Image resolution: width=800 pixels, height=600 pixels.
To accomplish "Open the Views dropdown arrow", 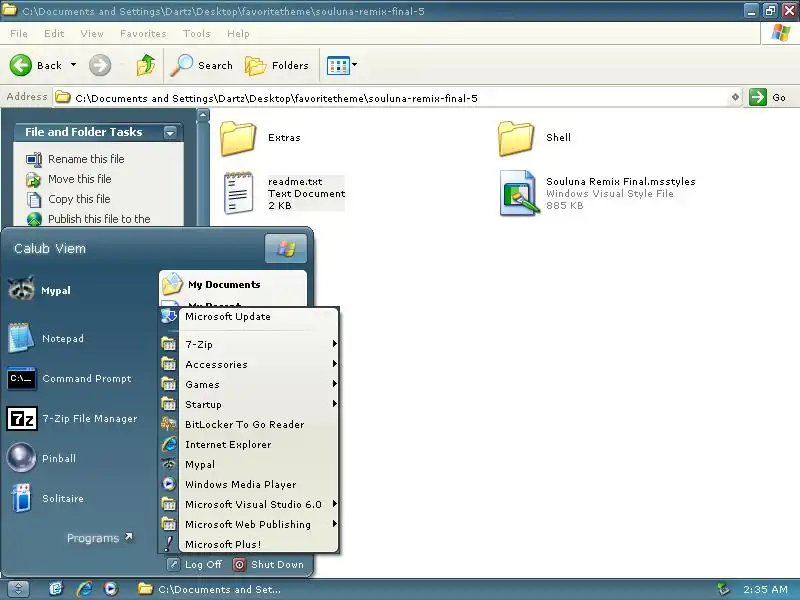I will (x=355, y=65).
